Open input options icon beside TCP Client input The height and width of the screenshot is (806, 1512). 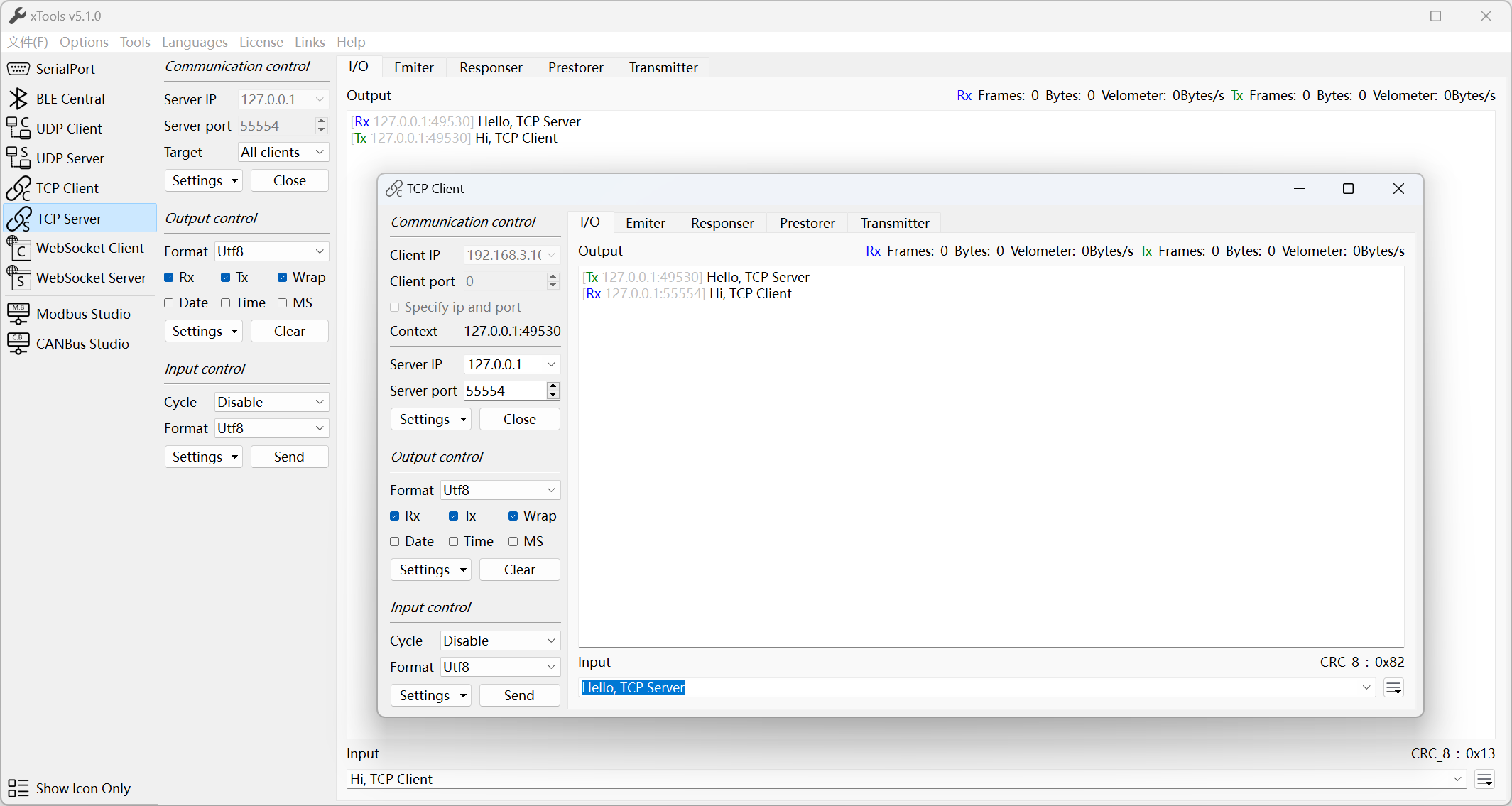click(x=1393, y=687)
